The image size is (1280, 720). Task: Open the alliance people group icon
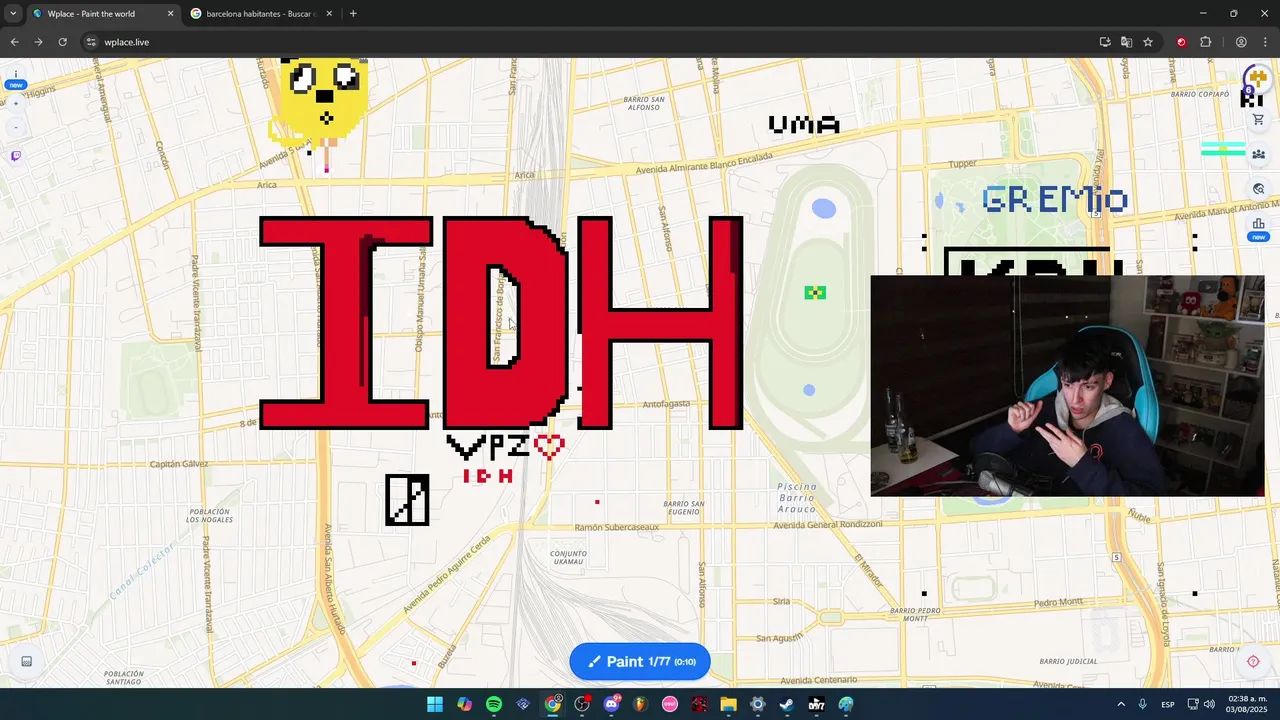click(1258, 154)
